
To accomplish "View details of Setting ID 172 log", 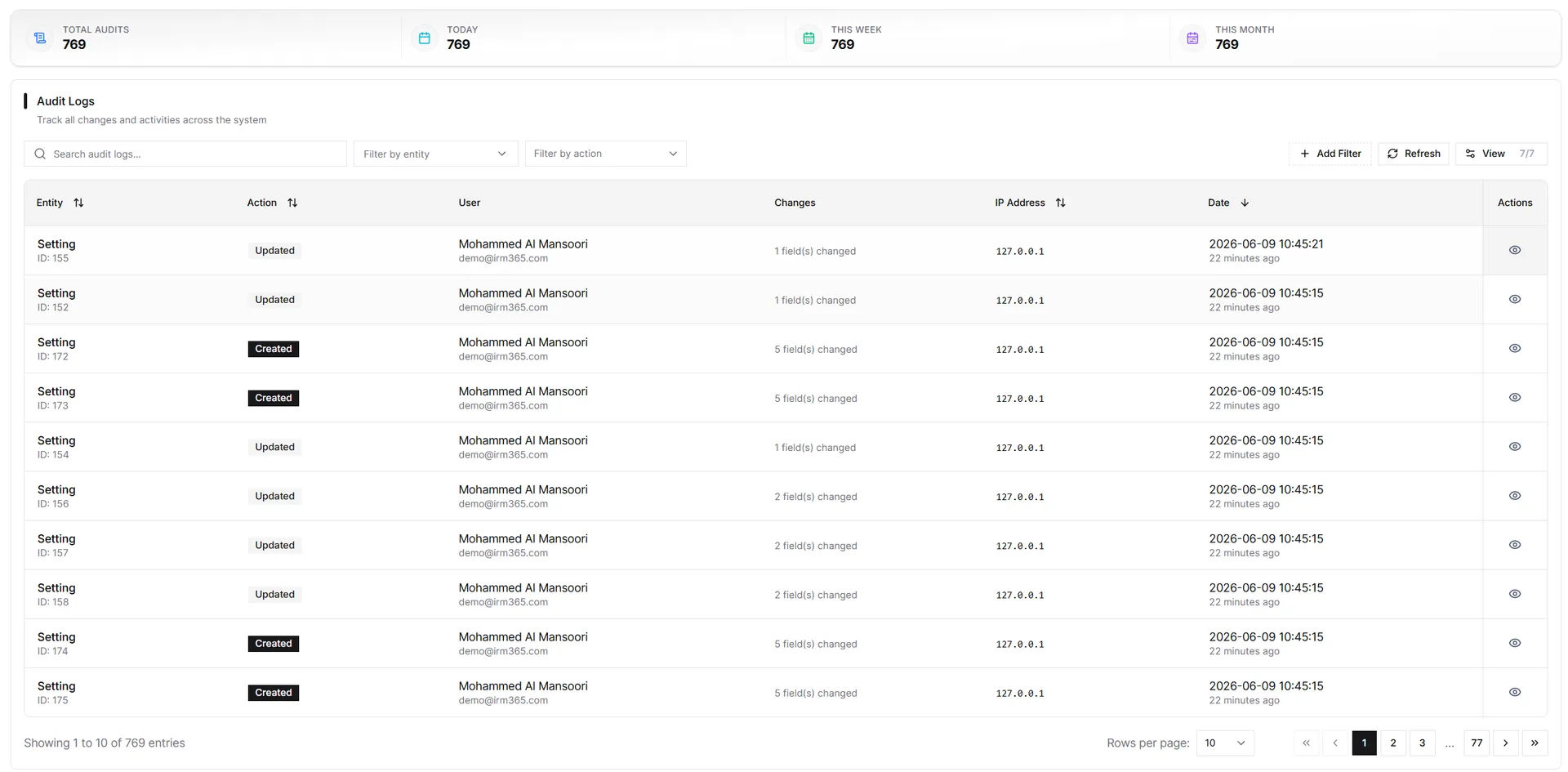I will click(1514, 348).
